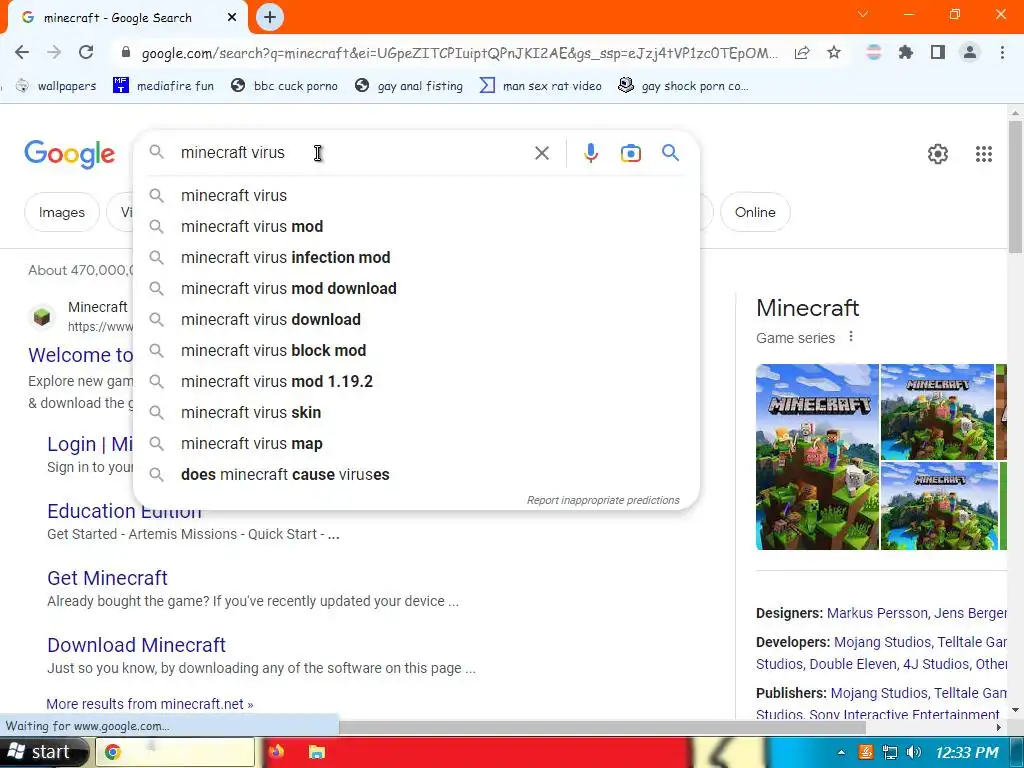Open Google settings gear

click(938, 153)
